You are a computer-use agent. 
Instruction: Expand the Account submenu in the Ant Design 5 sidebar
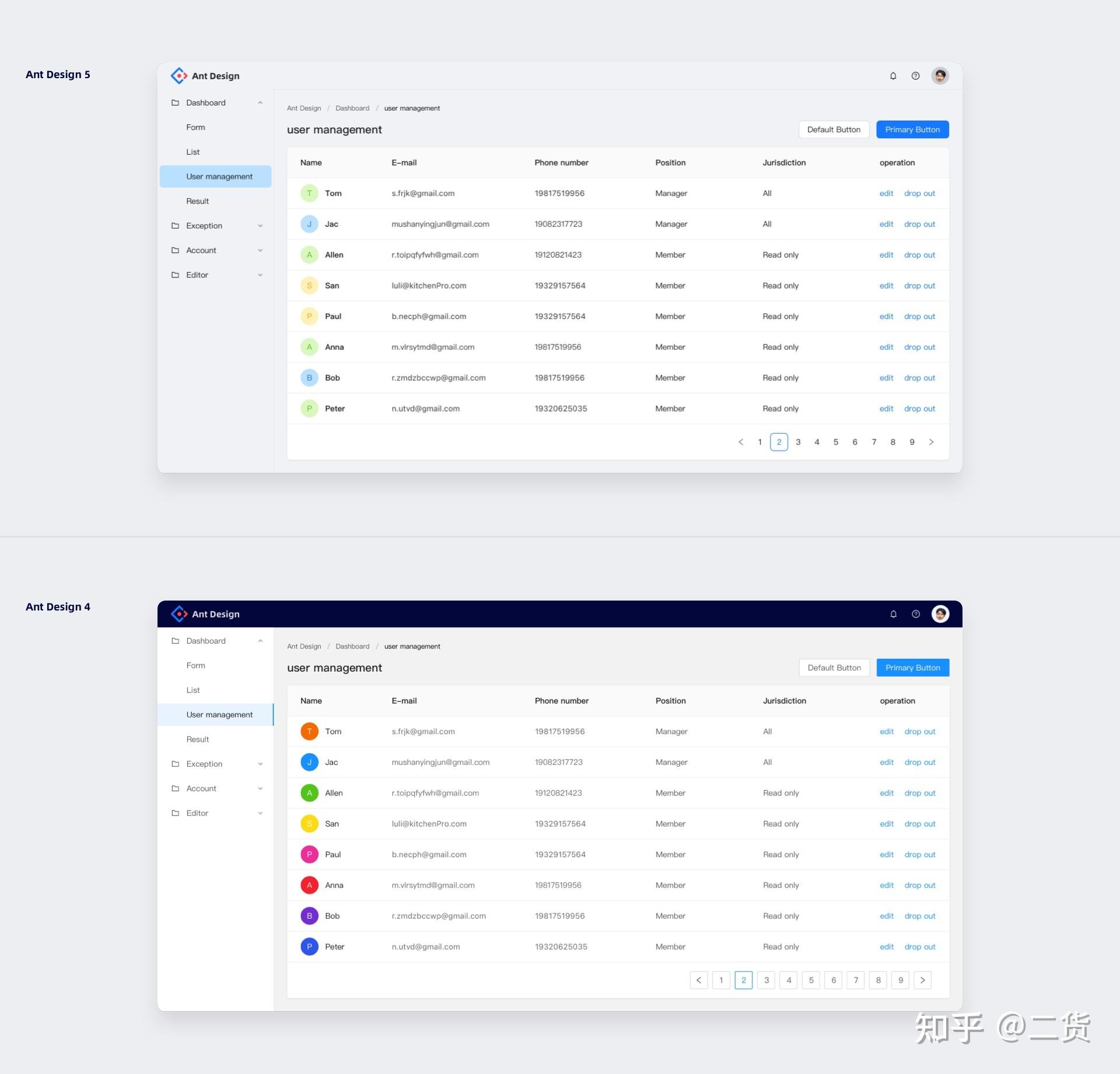coord(260,250)
